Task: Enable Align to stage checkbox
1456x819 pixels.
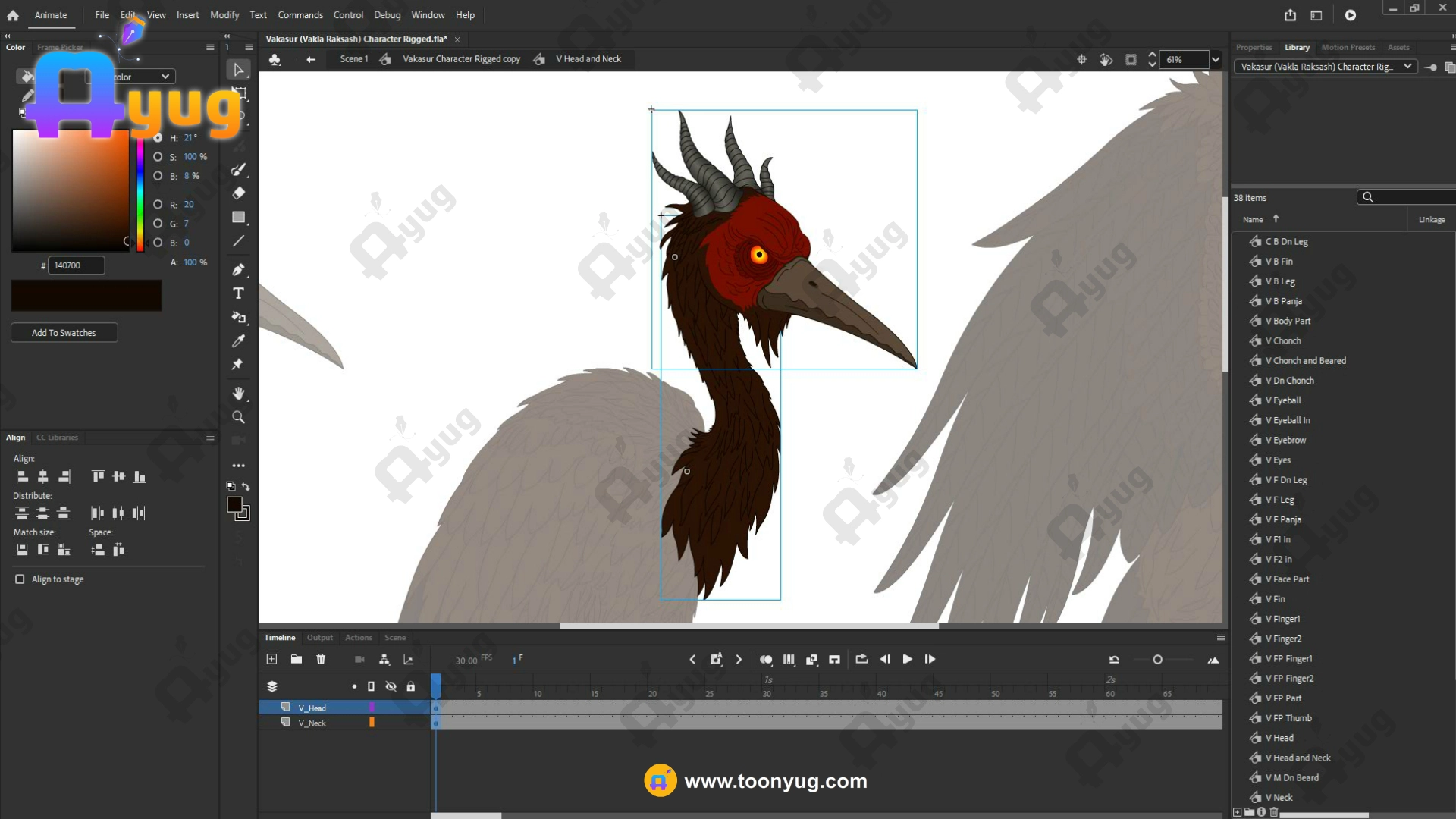Action: [20, 579]
